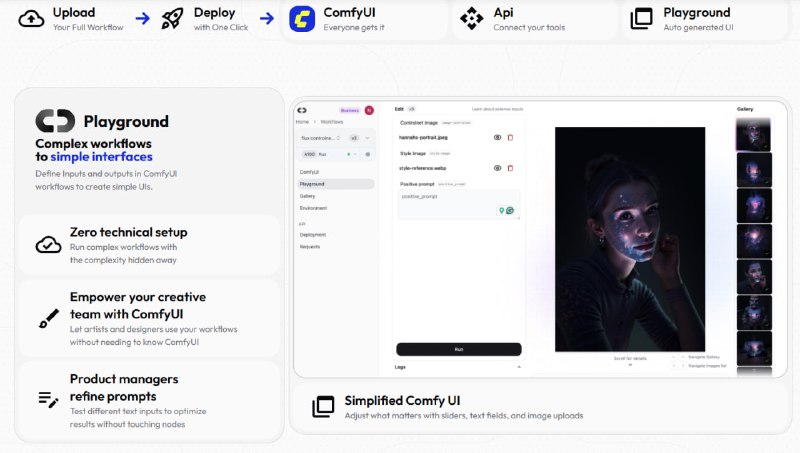Click the hannahs-portrait.jpeg file name
800x453 pixels.
[x=423, y=137]
